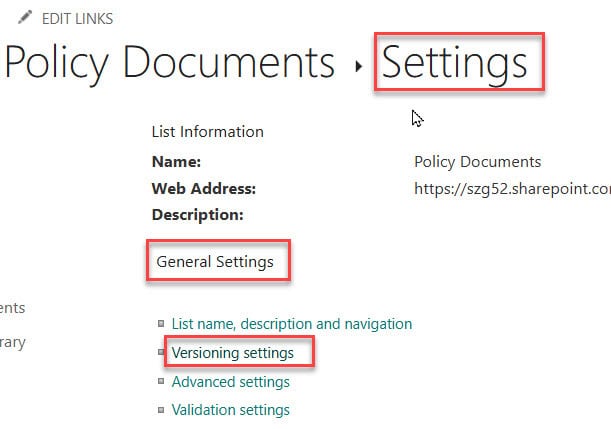The width and height of the screenshot is (611, 429).
Task: Click bullet icon beside Validation settings
Action: [x=161, y=410]
